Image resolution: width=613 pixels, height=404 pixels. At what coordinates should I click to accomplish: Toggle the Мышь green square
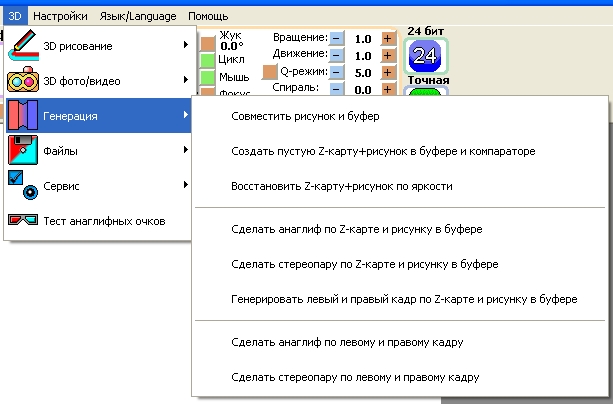pos(208,77)
